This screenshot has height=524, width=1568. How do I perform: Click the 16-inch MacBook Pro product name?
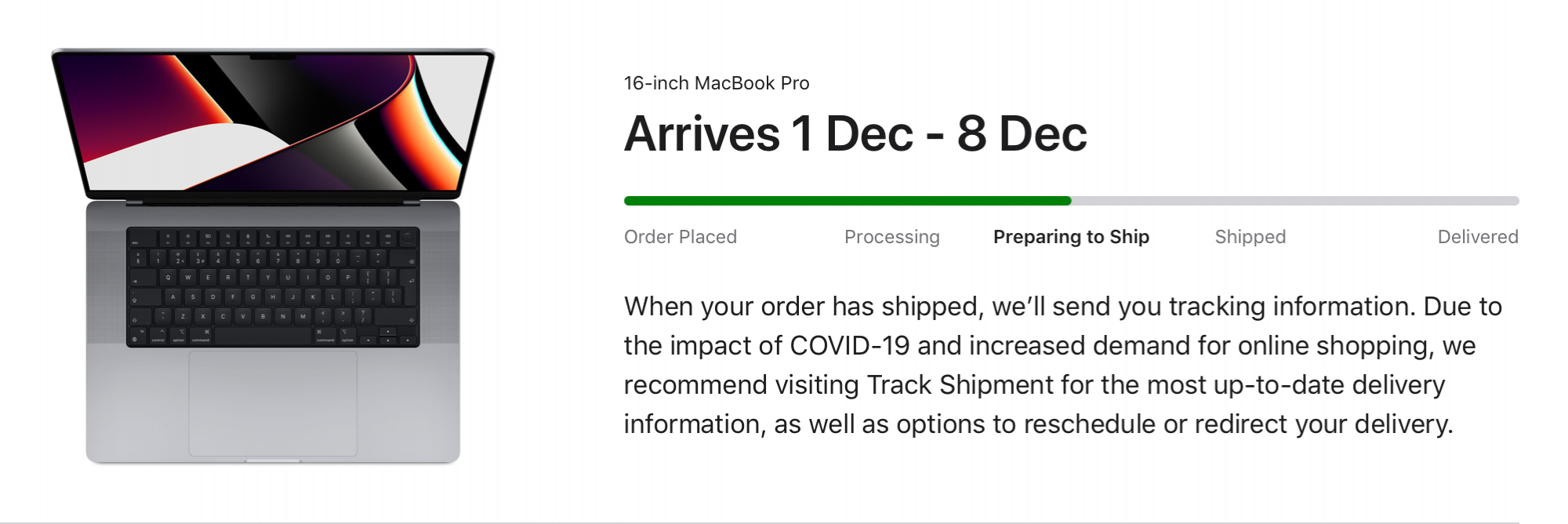point(717,83)
